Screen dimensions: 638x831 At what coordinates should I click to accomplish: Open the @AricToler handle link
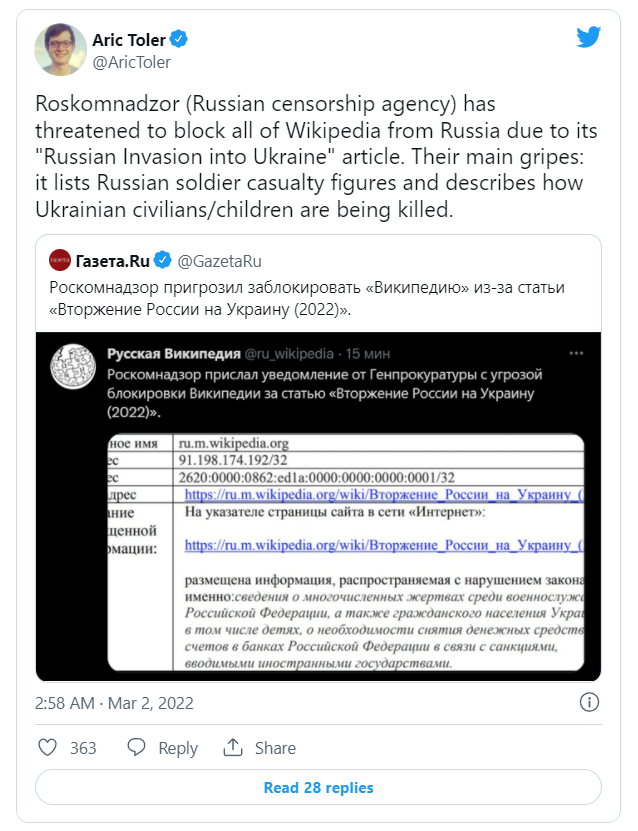pos(131,62)
